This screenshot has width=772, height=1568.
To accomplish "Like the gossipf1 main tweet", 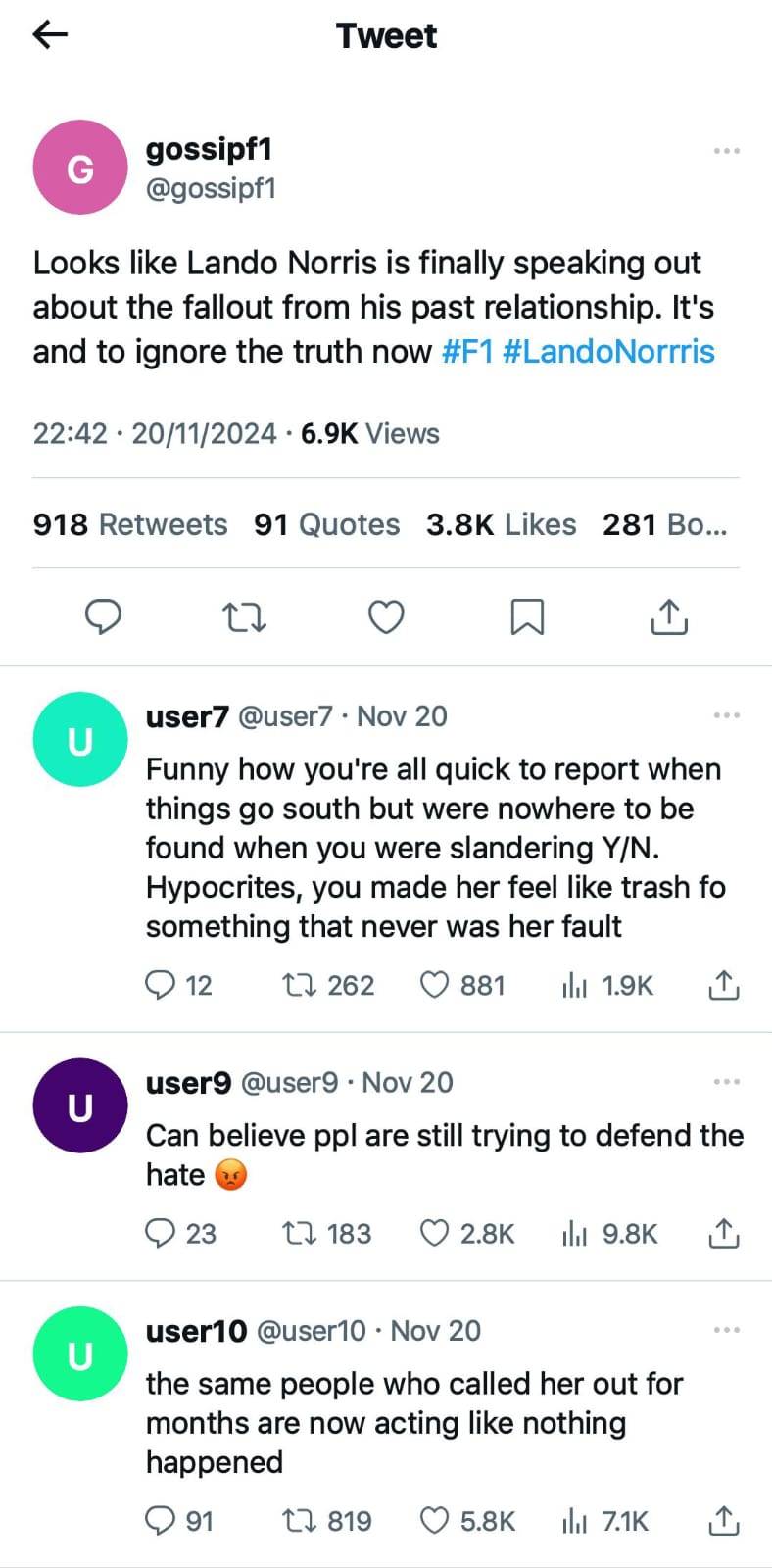I will coord(386,617).
